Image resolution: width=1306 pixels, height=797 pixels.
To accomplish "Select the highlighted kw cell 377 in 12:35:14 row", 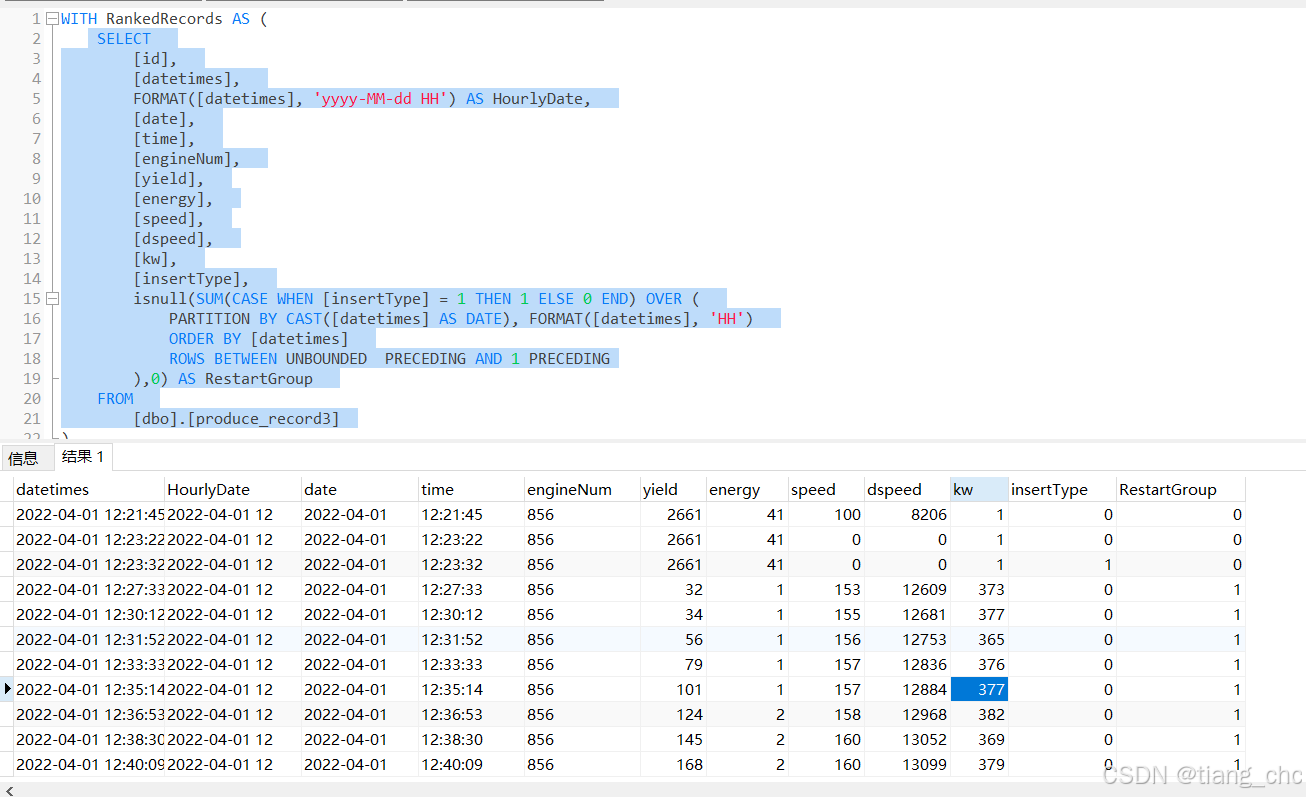I will [979, 689].
